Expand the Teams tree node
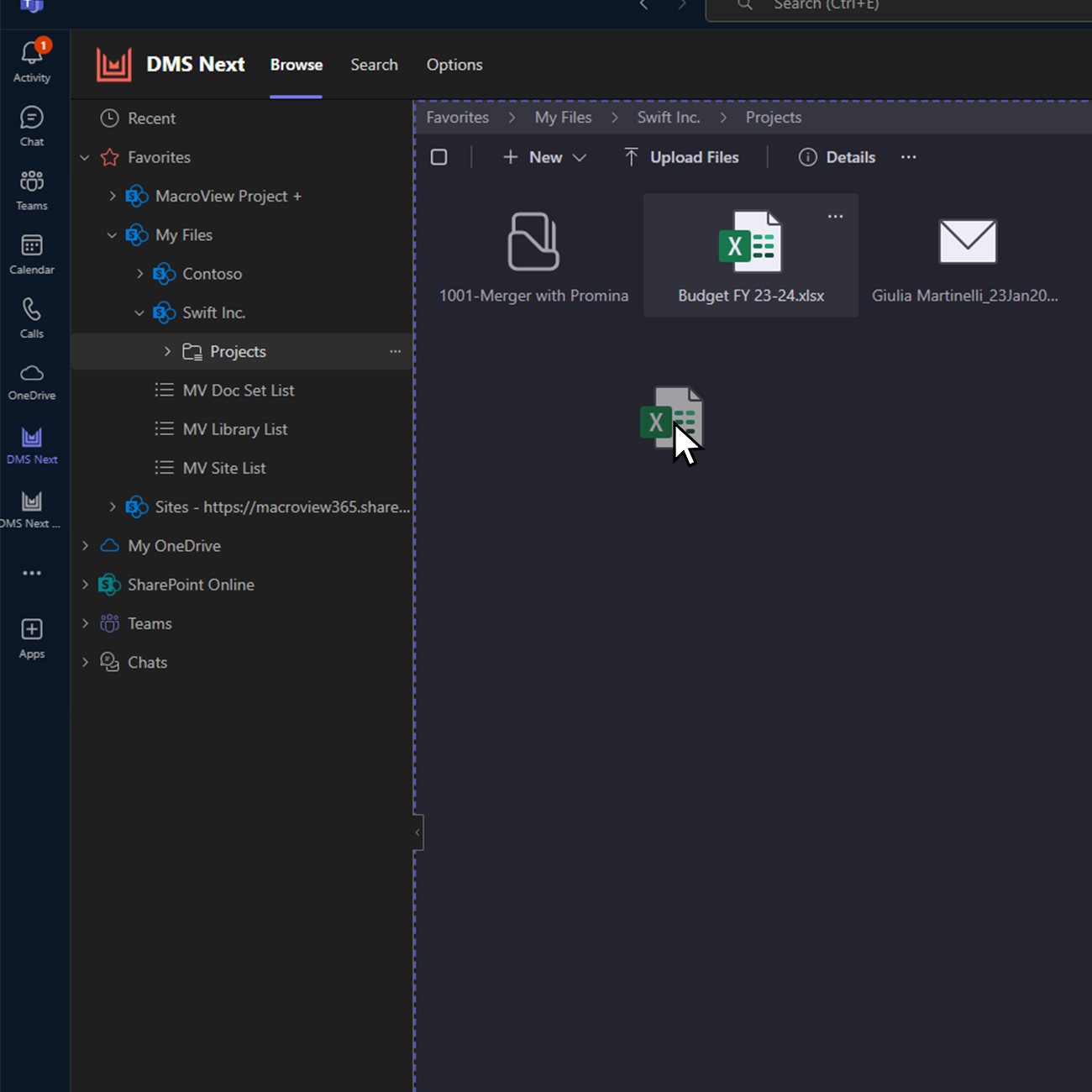1092x1092 pixels. tap(85, 623)
